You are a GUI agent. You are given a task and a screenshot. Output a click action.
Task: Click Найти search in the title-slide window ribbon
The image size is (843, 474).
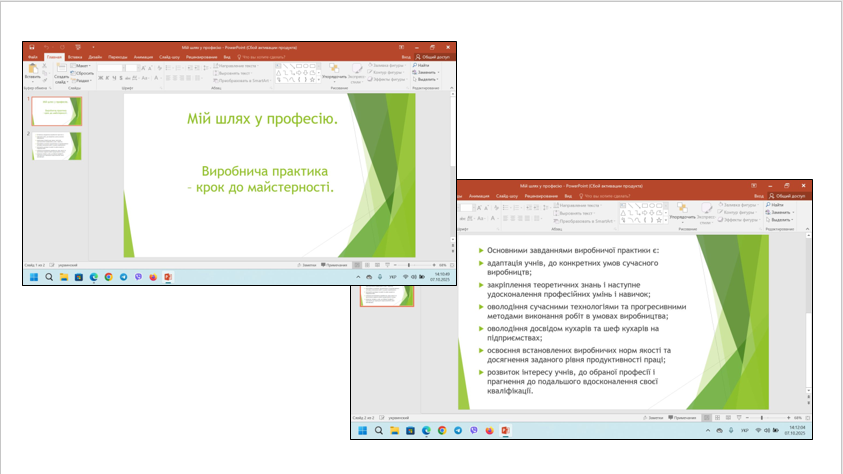[x=421, y=66]
